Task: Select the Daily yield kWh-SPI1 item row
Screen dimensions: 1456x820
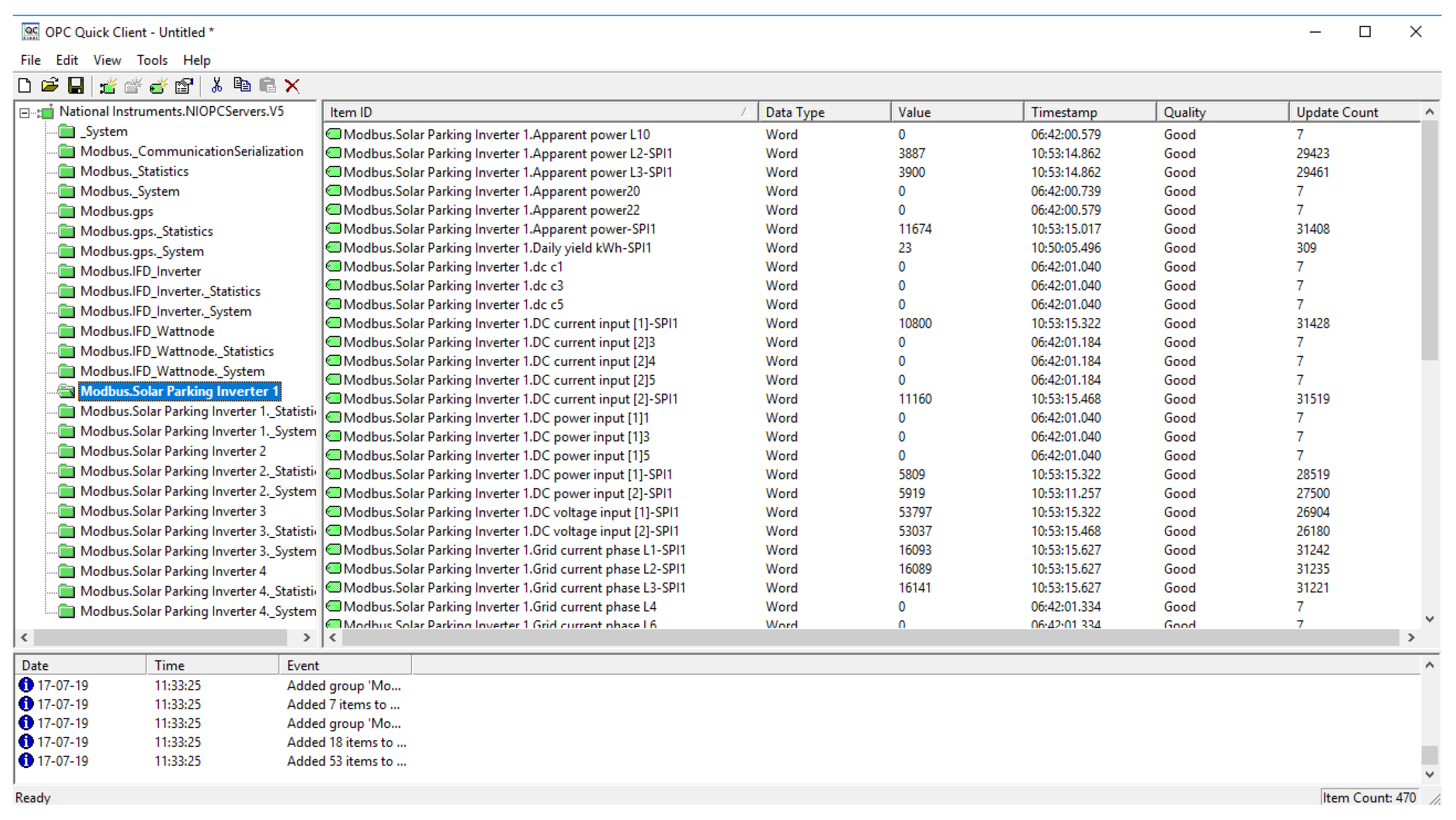Action: (497, 248)
